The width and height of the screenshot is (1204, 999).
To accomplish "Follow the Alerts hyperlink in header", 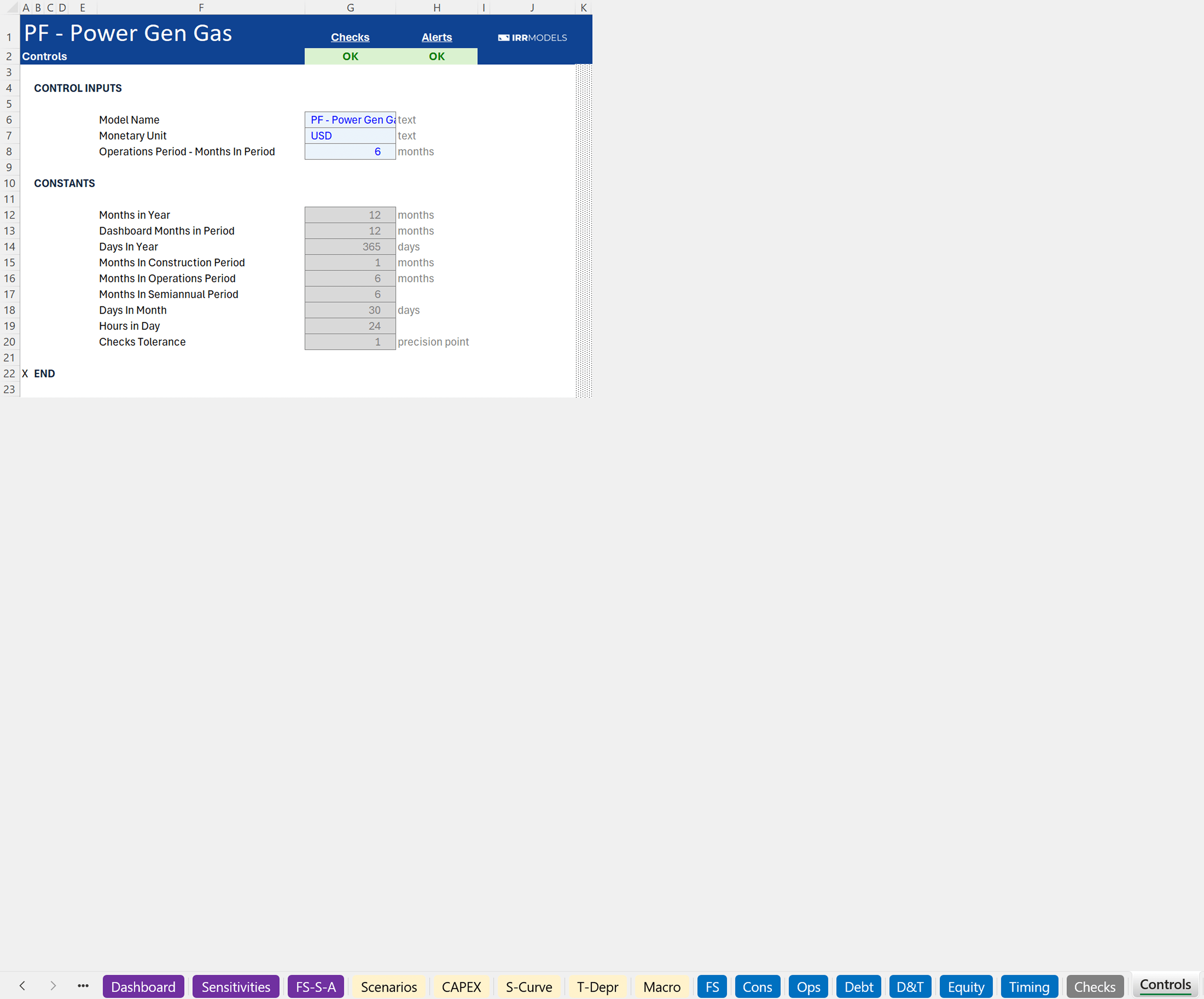I will [436, 37].
